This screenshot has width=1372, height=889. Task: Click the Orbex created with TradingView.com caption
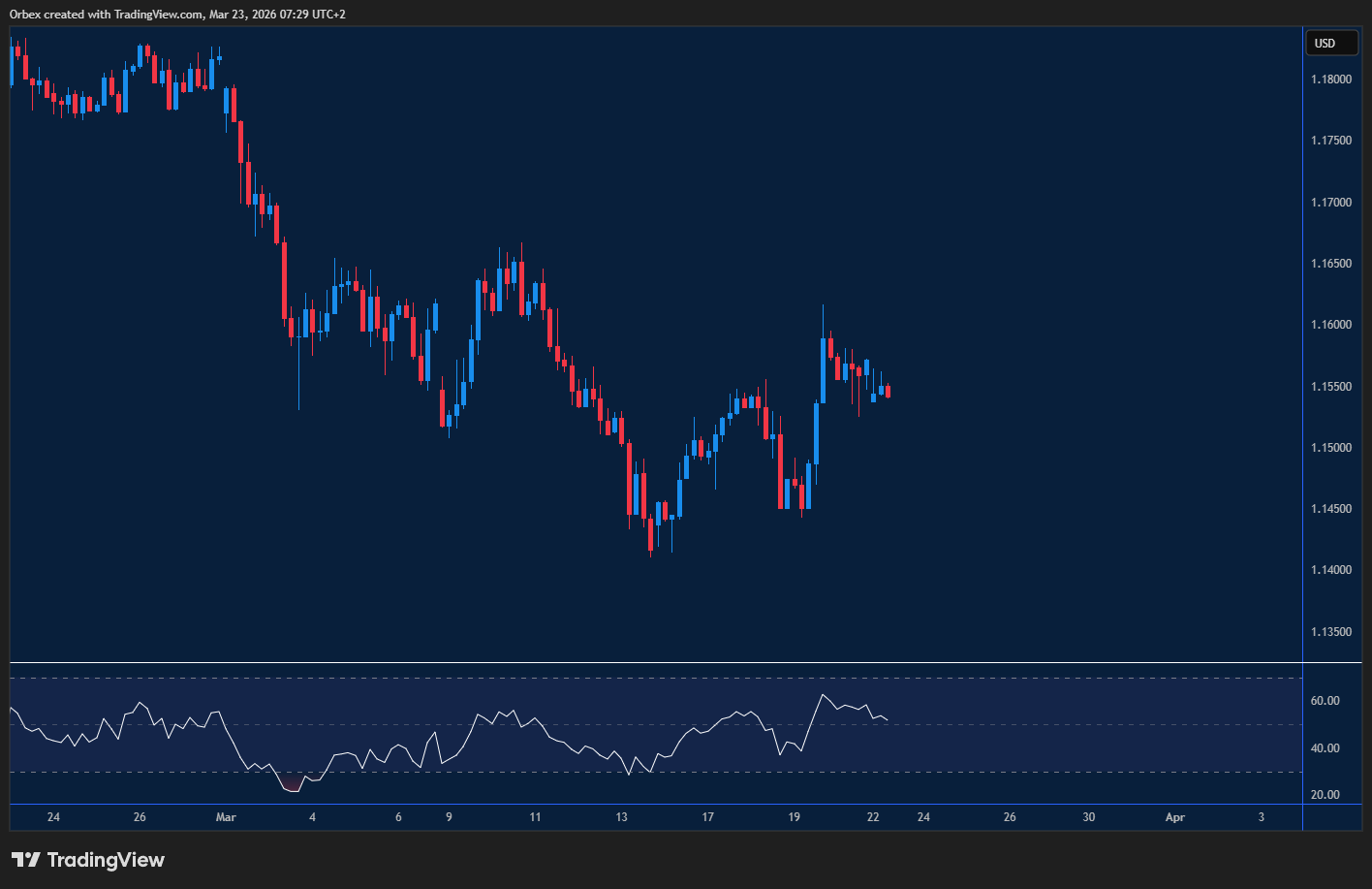[178, 15]
